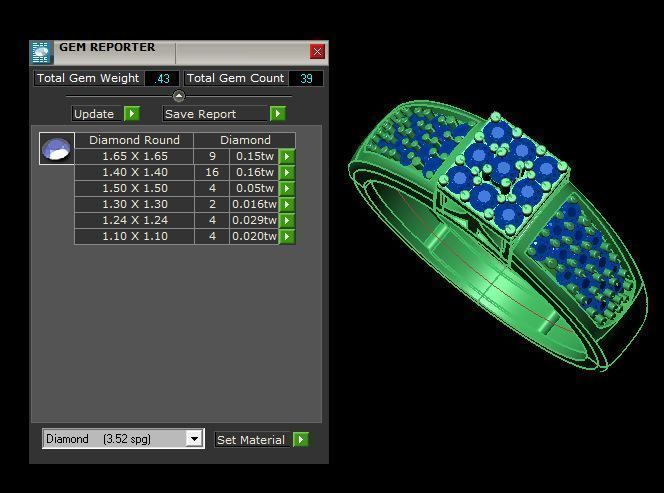
Task: Click the Total Gem Count value 39
Action: tap(306, 78)
